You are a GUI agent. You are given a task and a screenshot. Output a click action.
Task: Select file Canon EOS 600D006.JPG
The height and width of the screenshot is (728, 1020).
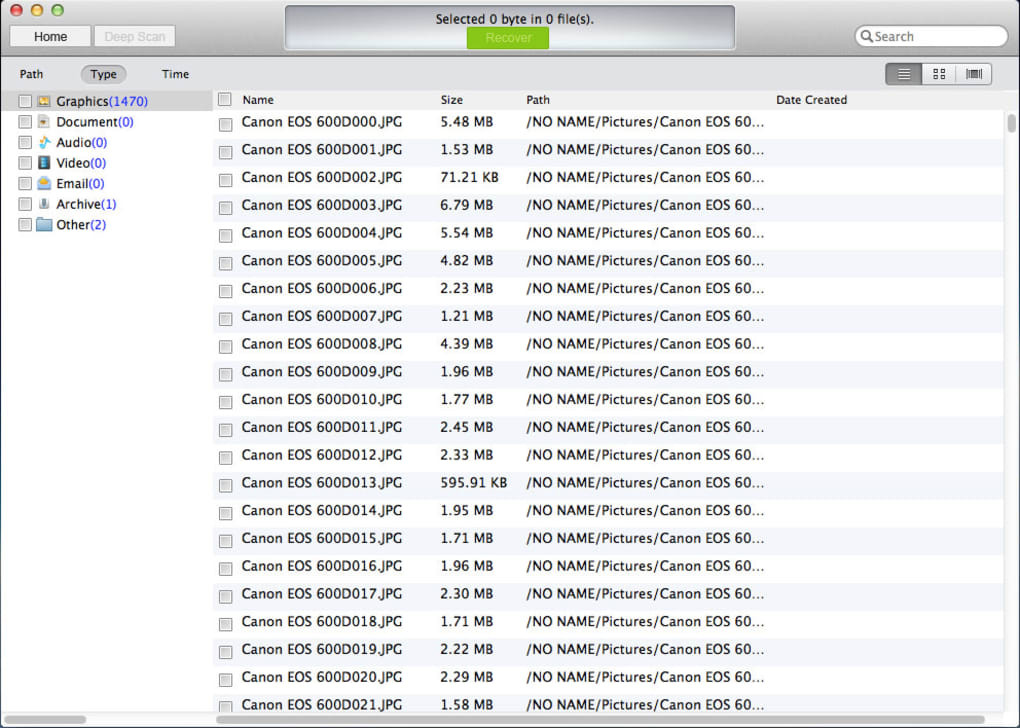tap(321, 288)
